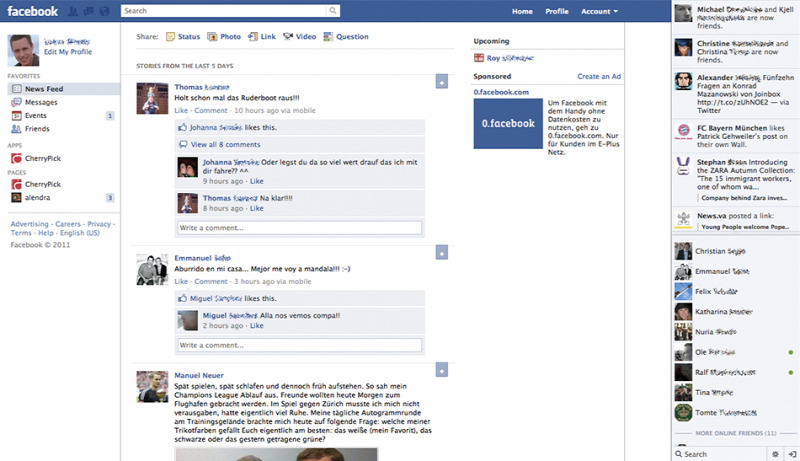800x461 pixels.
Task: Open the notifications globe icon
Action: [x=104, y=11]
